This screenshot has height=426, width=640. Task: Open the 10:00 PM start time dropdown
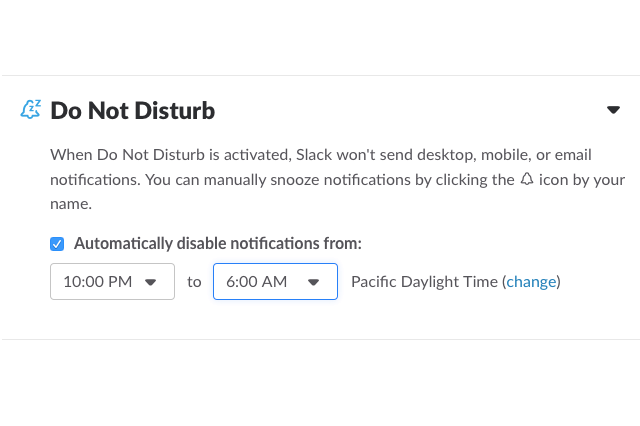112,282
